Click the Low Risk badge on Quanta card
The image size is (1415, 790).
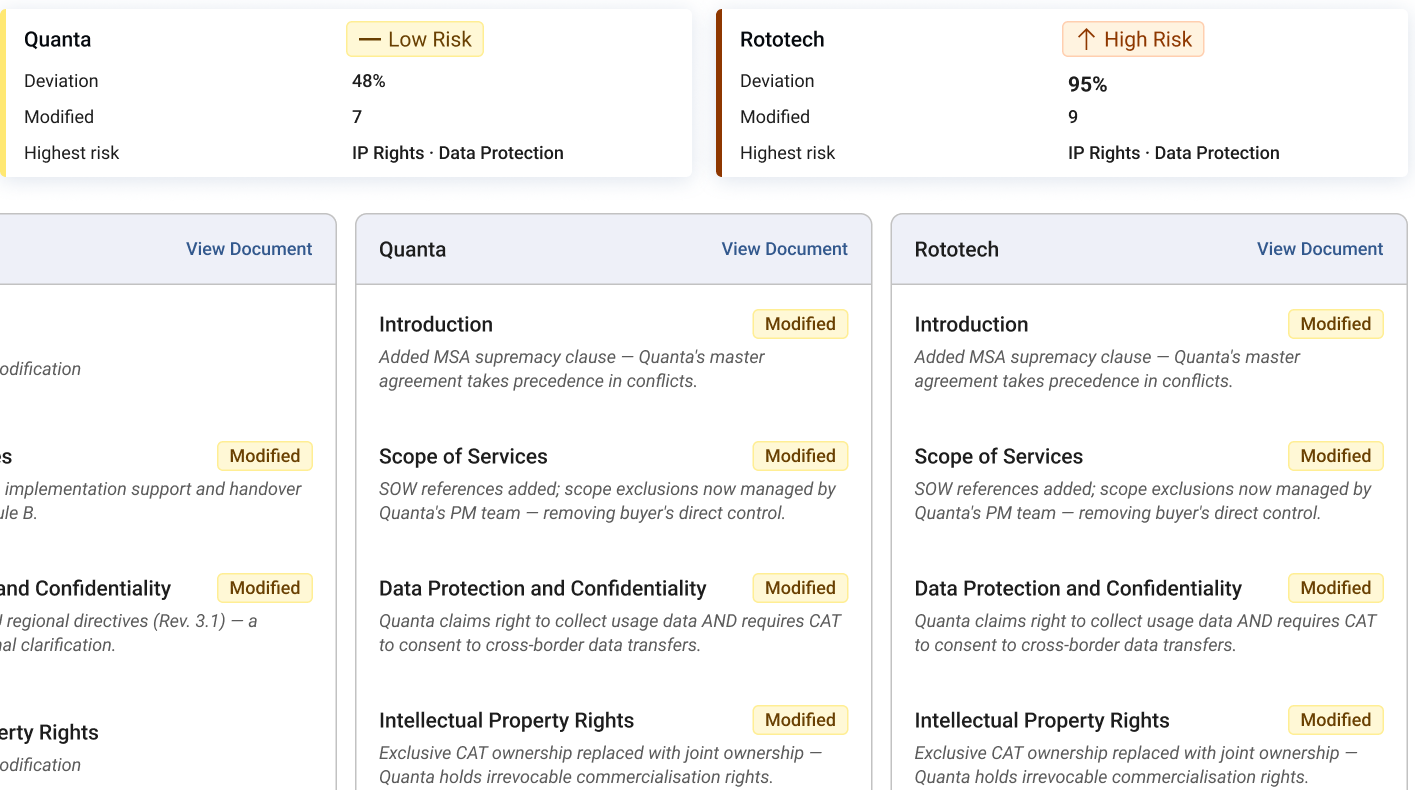pyautogui.click(x=415, y=39)
